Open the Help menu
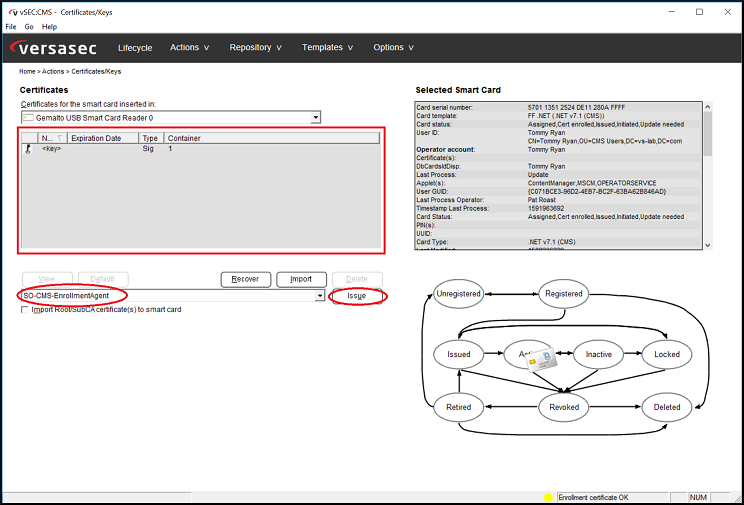The width and height of the screenshot is (744, 505). 49,27
